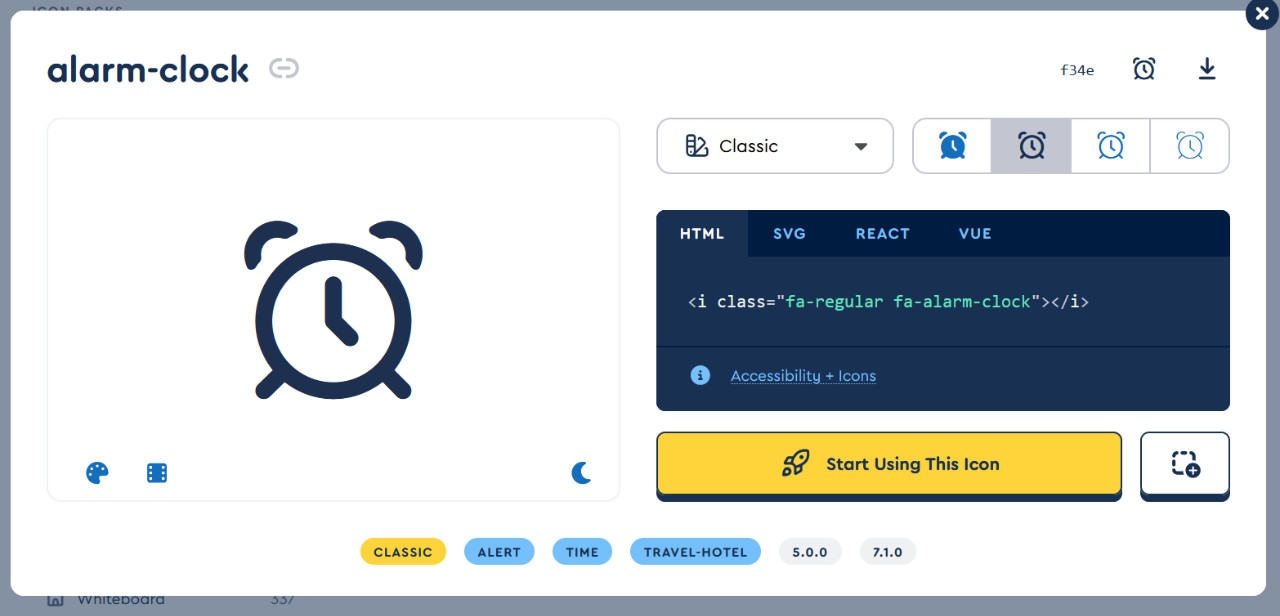Click the download icon
Image resolution: width=1280 pixels, height=616 pixels.
click(x=1207, y=69)
